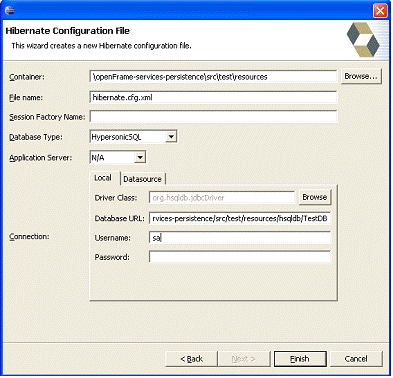Switch to the Local tab
The width and height of the screenshot is (393, 378).
[x=104, y=178]
